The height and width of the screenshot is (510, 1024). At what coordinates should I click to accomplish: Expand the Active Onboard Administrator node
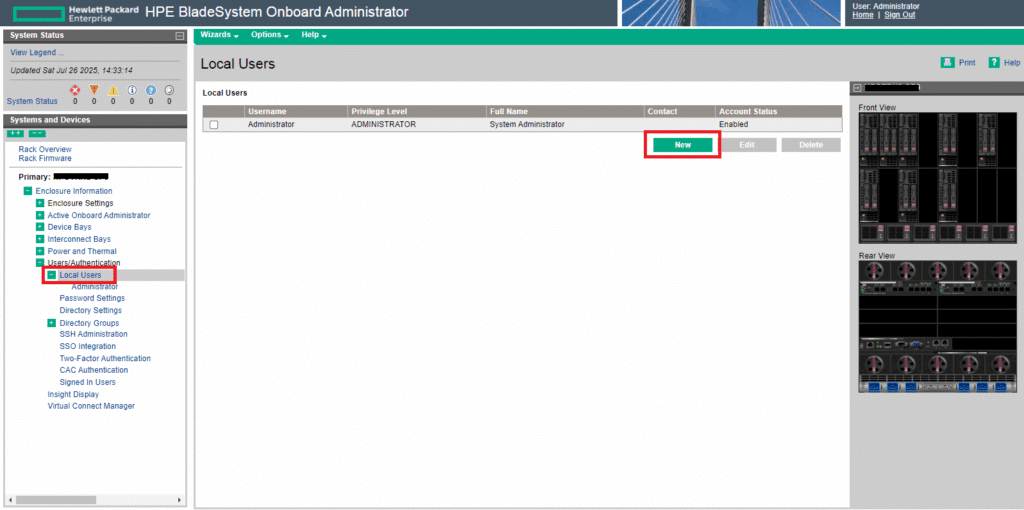(x=40, y=215)
